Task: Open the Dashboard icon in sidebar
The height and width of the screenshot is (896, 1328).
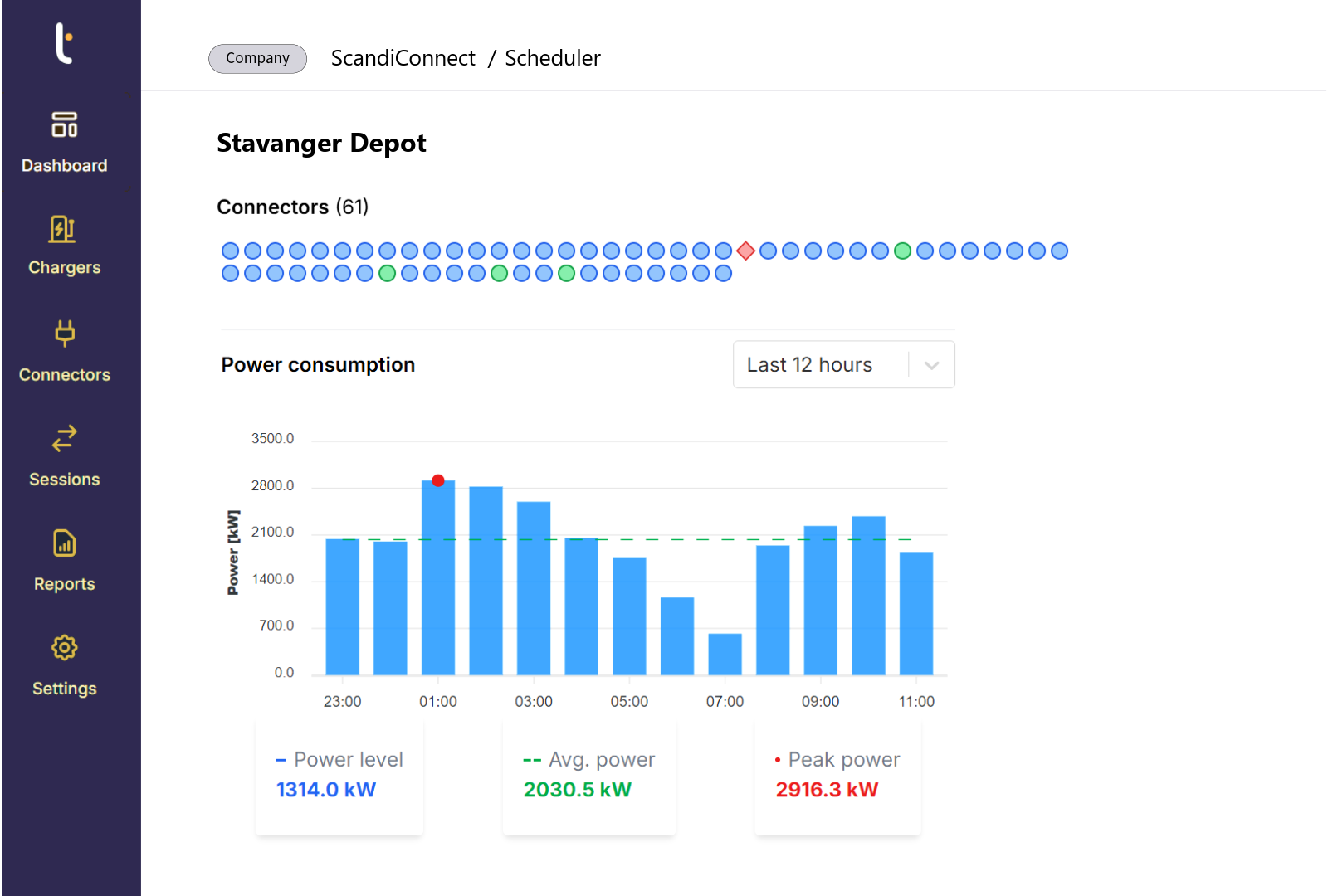Action: click(64, 124)
